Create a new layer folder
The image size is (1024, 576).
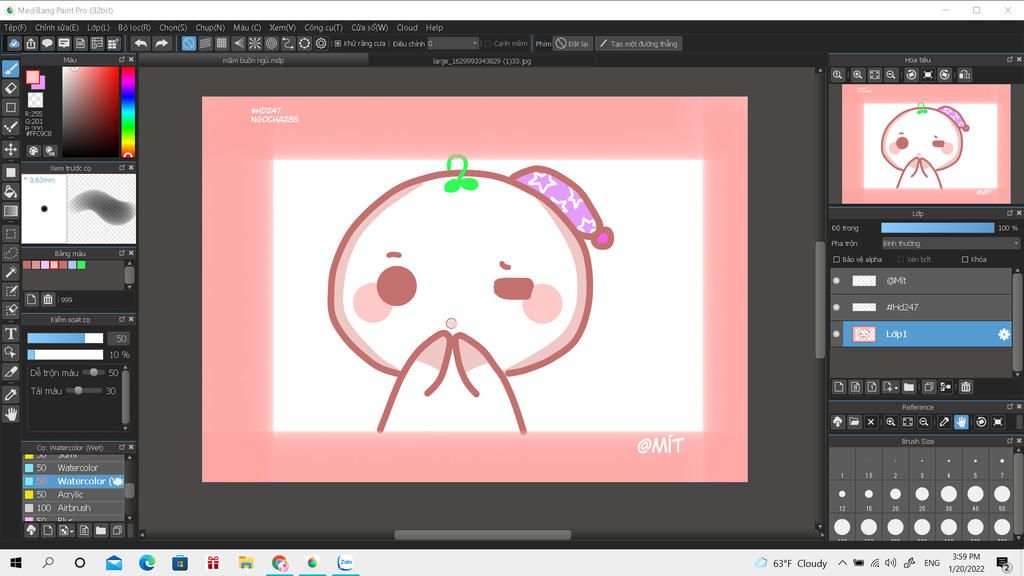(x=908, y=387)
